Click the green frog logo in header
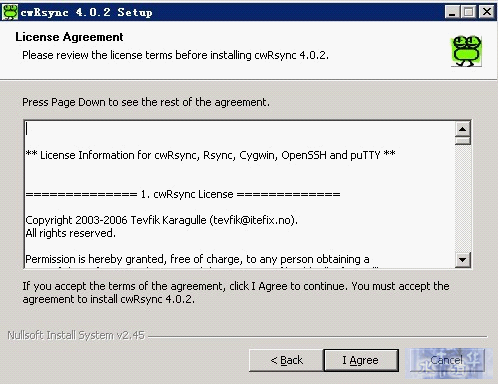 [466, 51]
